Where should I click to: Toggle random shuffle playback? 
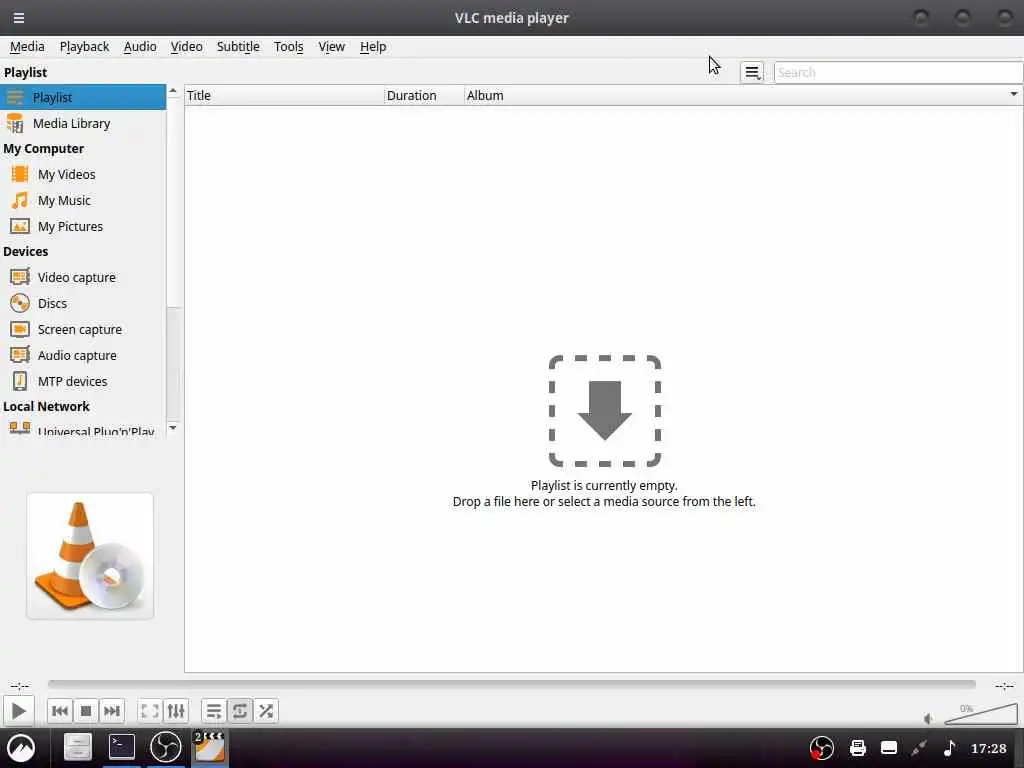point(266,711)
